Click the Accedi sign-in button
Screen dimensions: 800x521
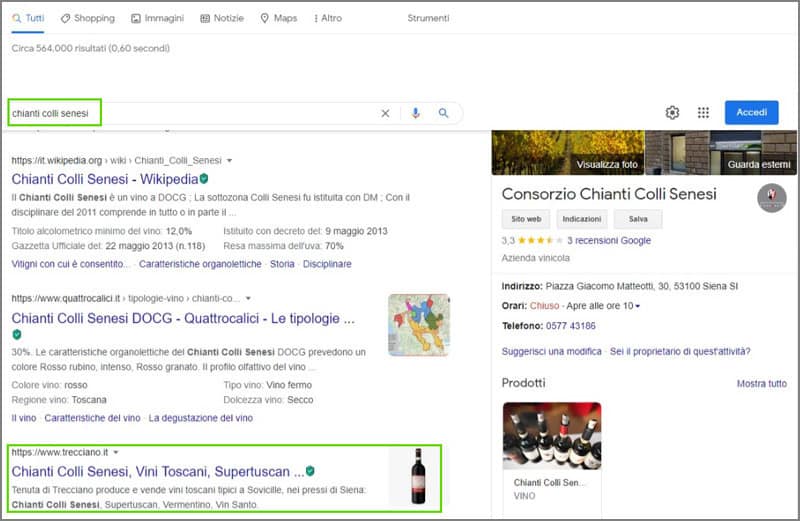pos(752,112)
